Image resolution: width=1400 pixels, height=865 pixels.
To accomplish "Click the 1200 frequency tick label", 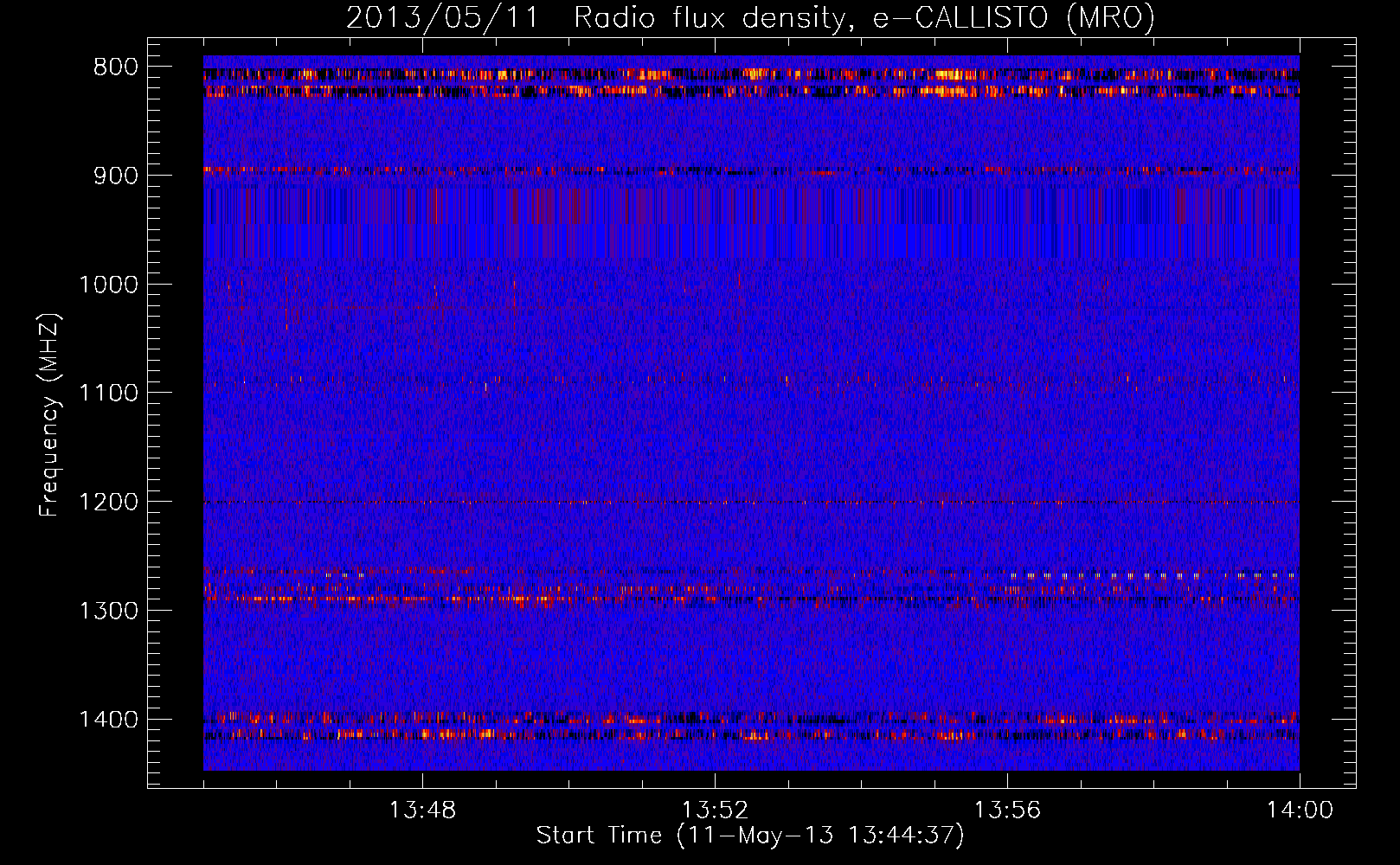I will pyautogui.click(x=108, y=503).
